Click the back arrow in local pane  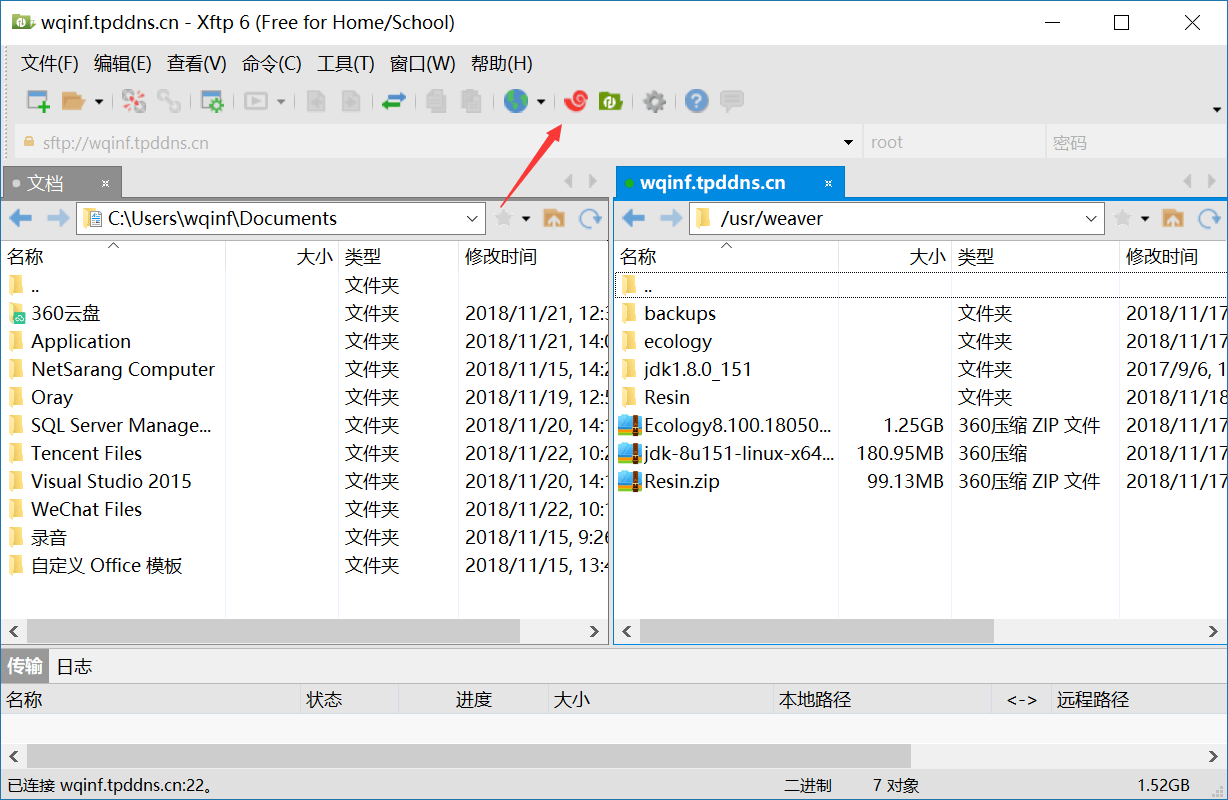[x=21, y=218]
